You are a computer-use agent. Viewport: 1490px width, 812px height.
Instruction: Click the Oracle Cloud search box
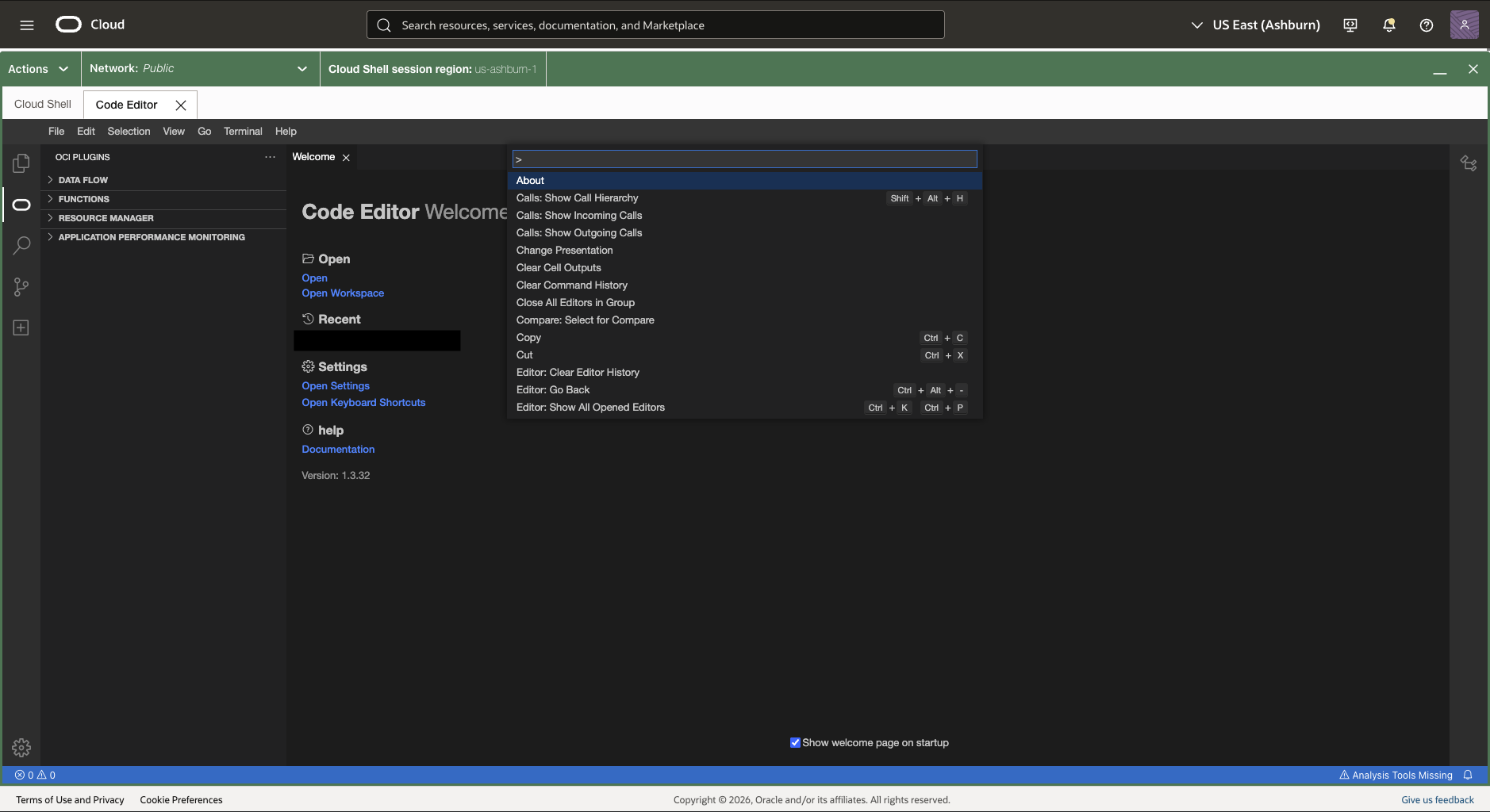point(655,25)
